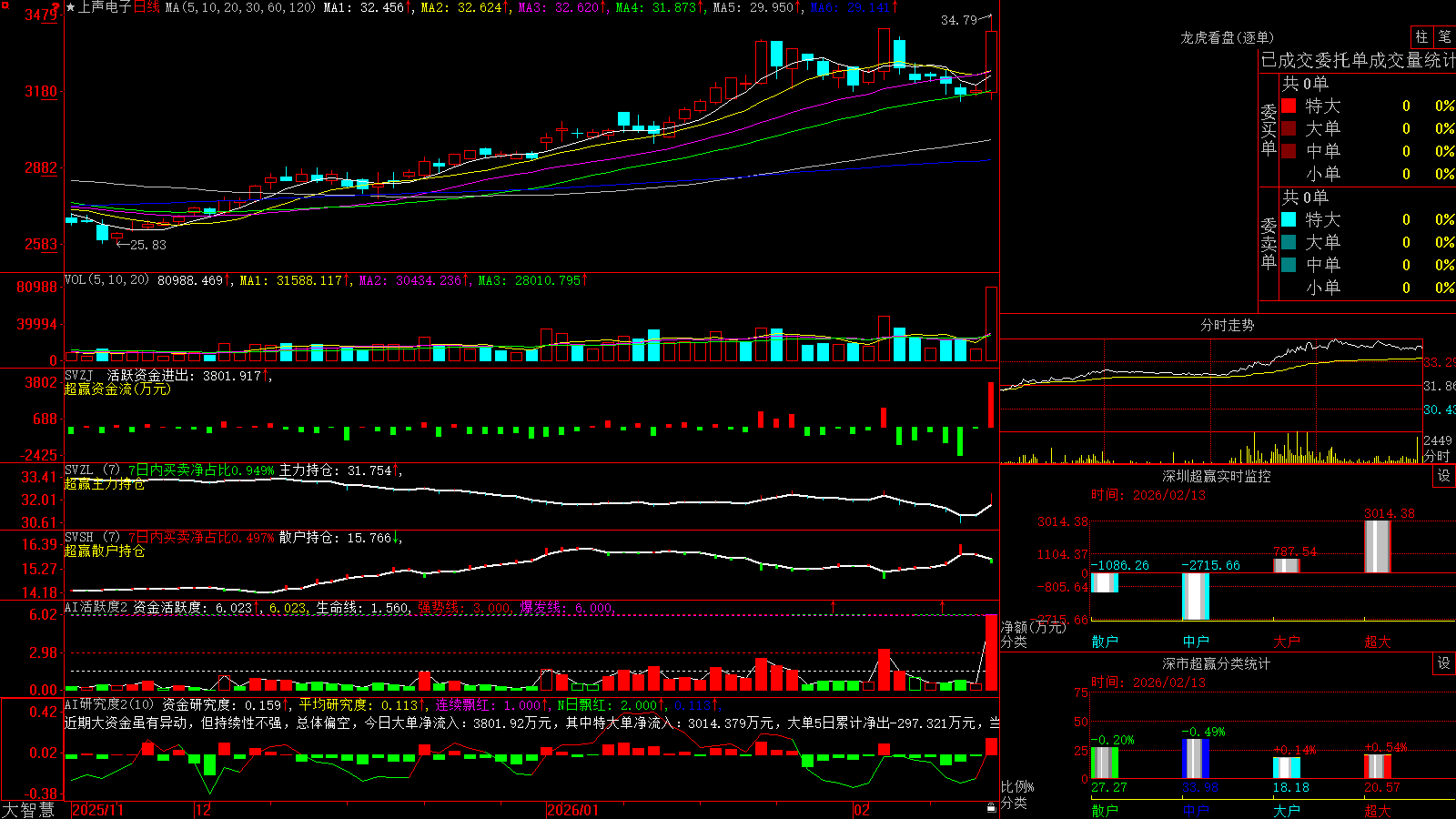Click 强势线: 3.000 label
Viewport: 1456px width, 819px height.
coord(463,607)
